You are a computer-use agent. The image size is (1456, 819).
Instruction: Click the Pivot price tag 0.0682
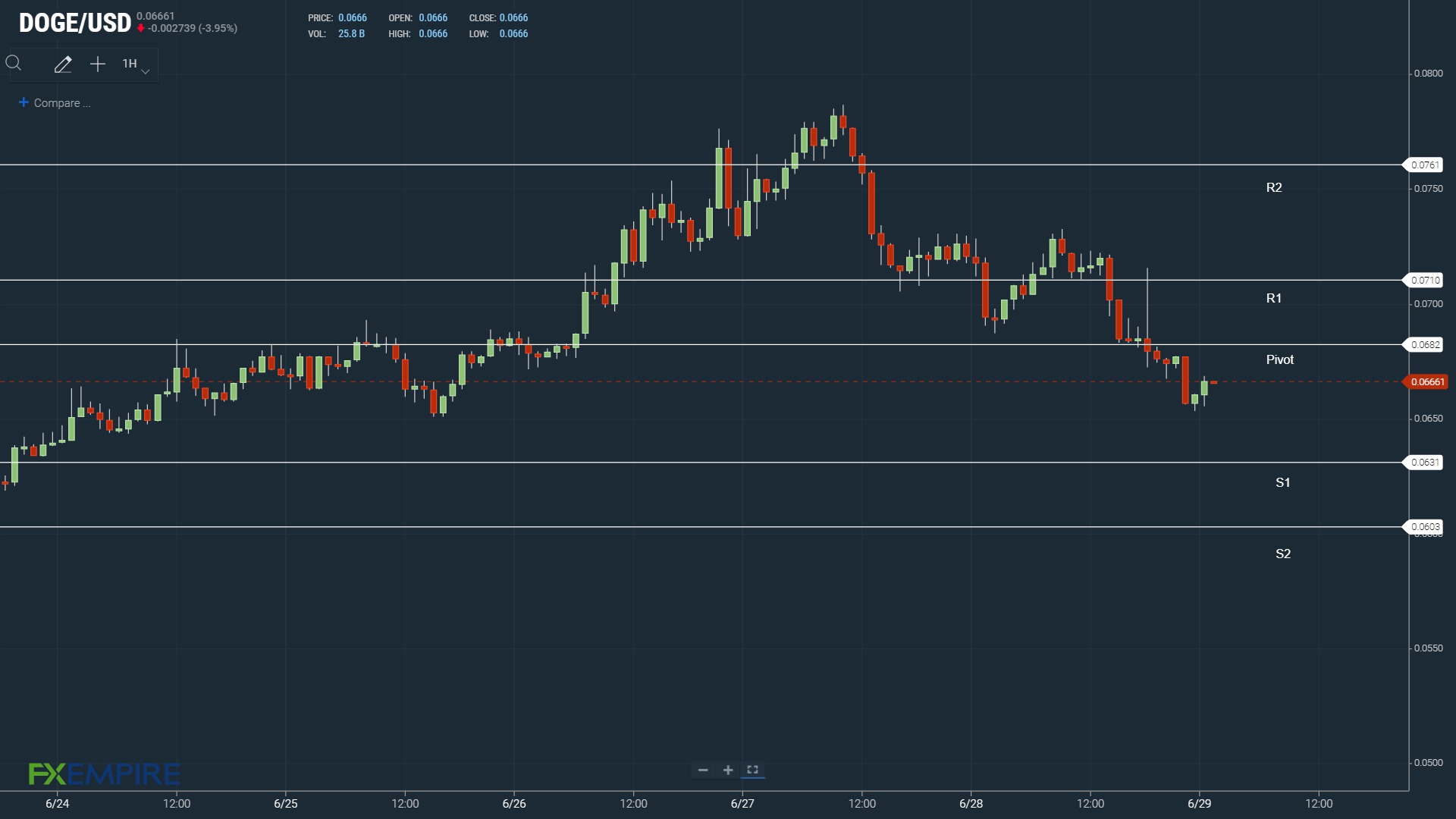tap(1424, 345)
